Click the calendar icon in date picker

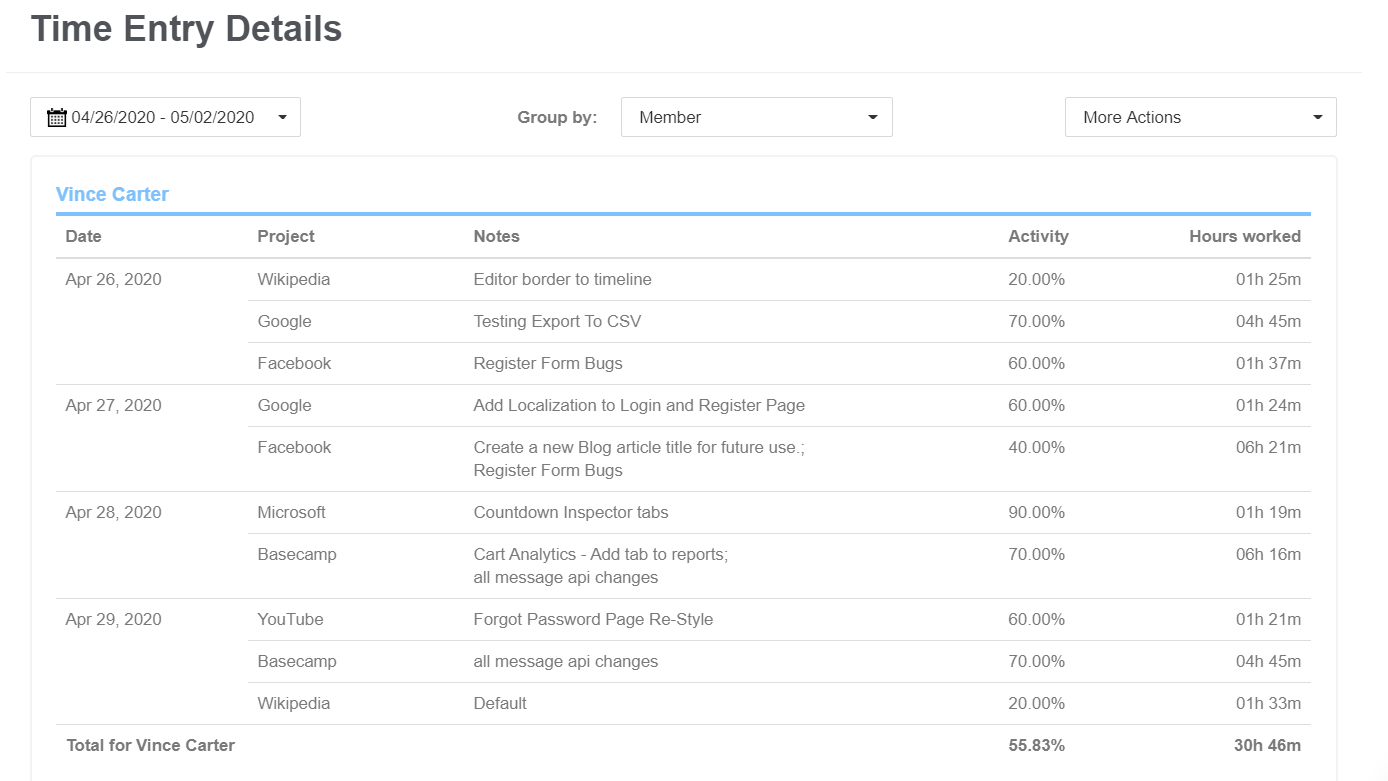[57, 118]
